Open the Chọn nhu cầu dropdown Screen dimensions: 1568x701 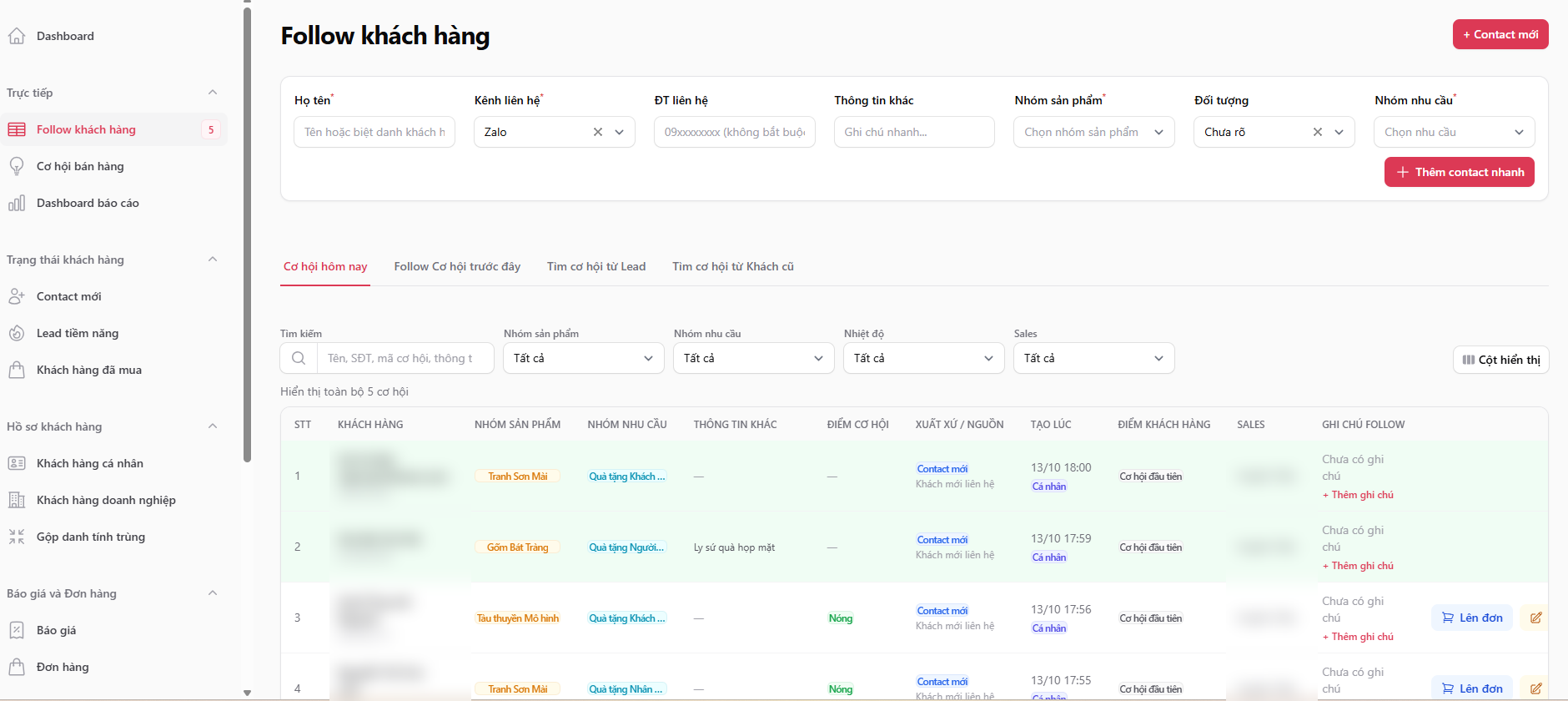[1455, 132]
